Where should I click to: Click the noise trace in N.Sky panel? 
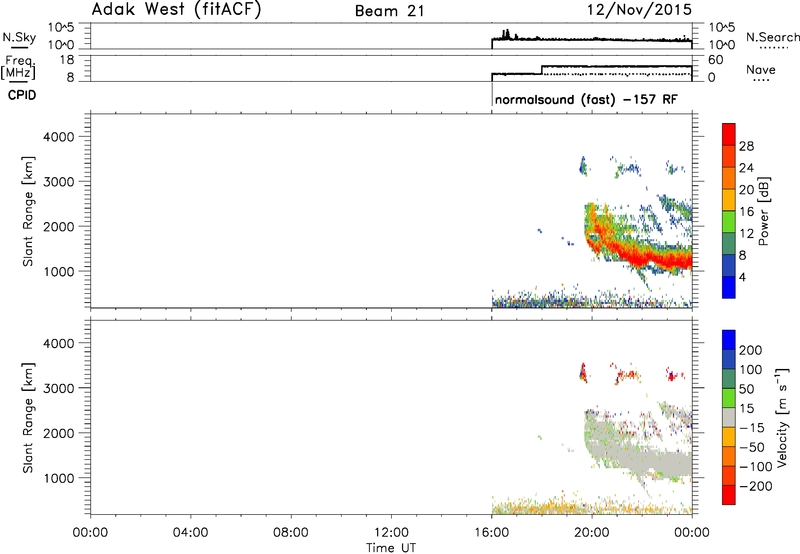pos(592,39)
